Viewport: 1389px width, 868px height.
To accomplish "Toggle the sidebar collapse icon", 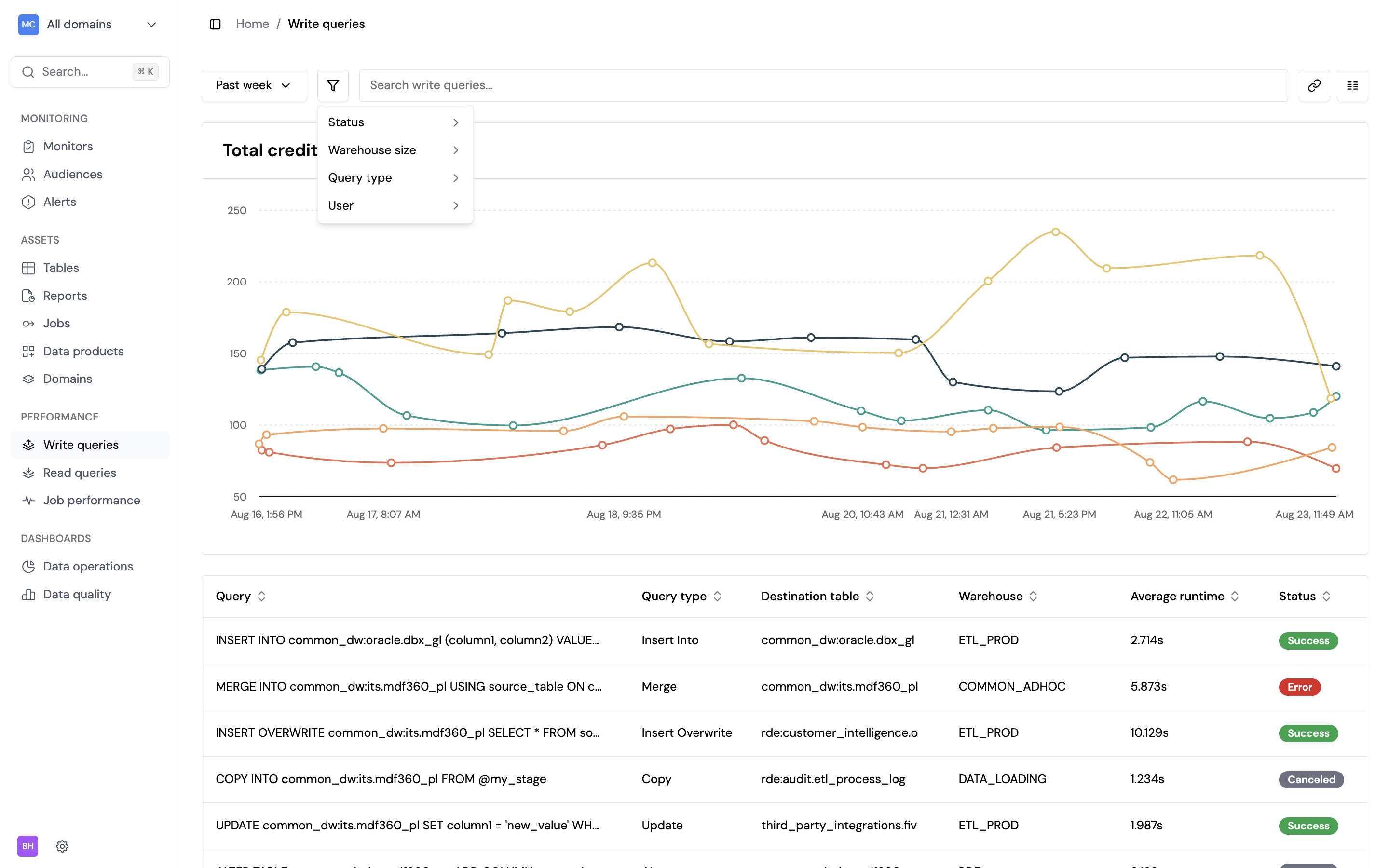I will click(215, 24).
